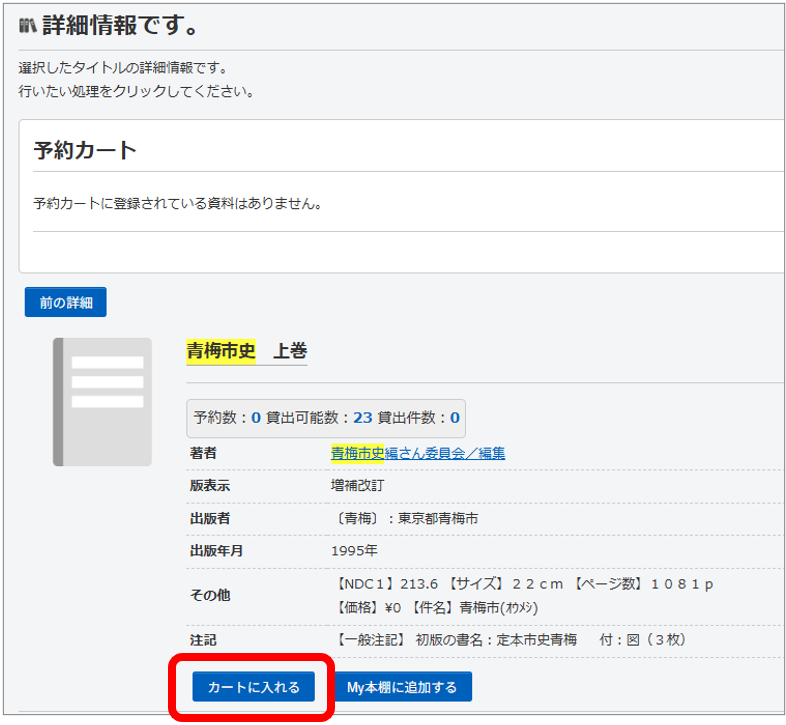Image resolution: width=786 pixels, height=725 pixels.
Task: Click the 増補改訂 edition value
Action: [x=357, y=486]
